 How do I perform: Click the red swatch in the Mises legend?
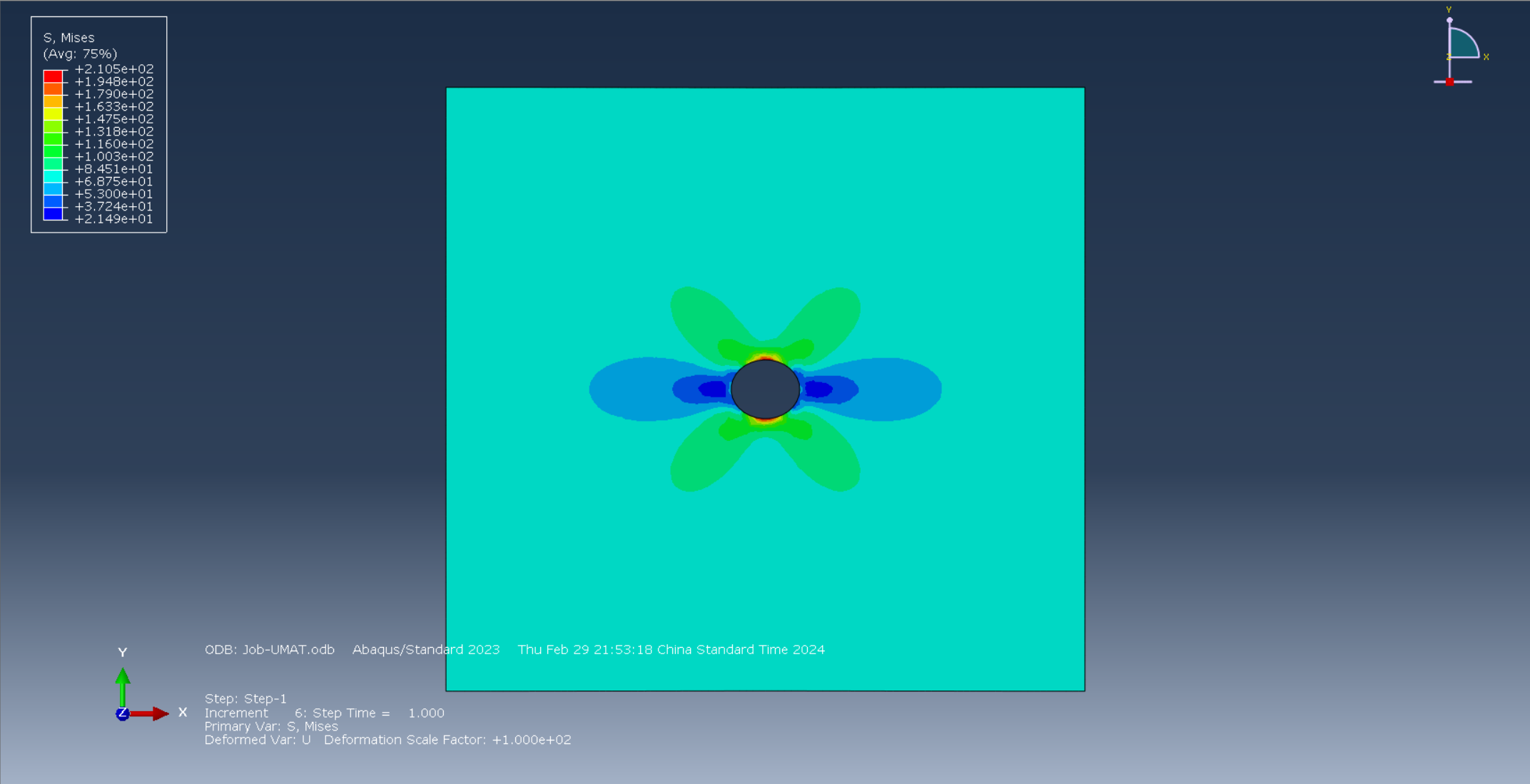pyautogui.click(x=53, y=76)
